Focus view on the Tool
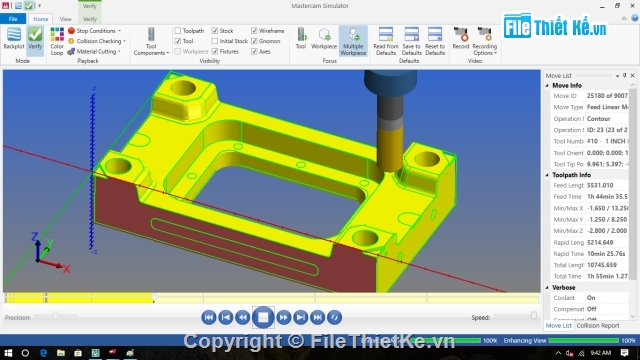640x360 pixels. 301,39
